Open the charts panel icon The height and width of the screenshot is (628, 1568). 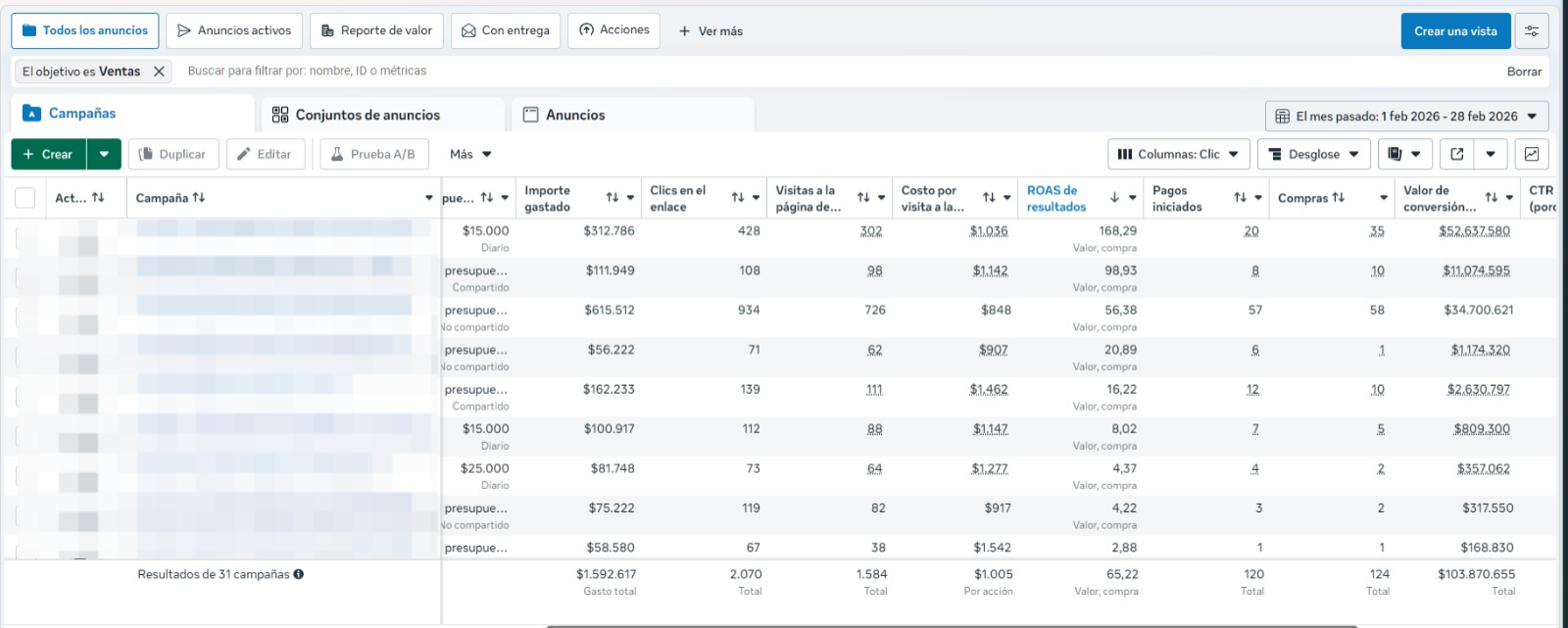point(1532,154)
